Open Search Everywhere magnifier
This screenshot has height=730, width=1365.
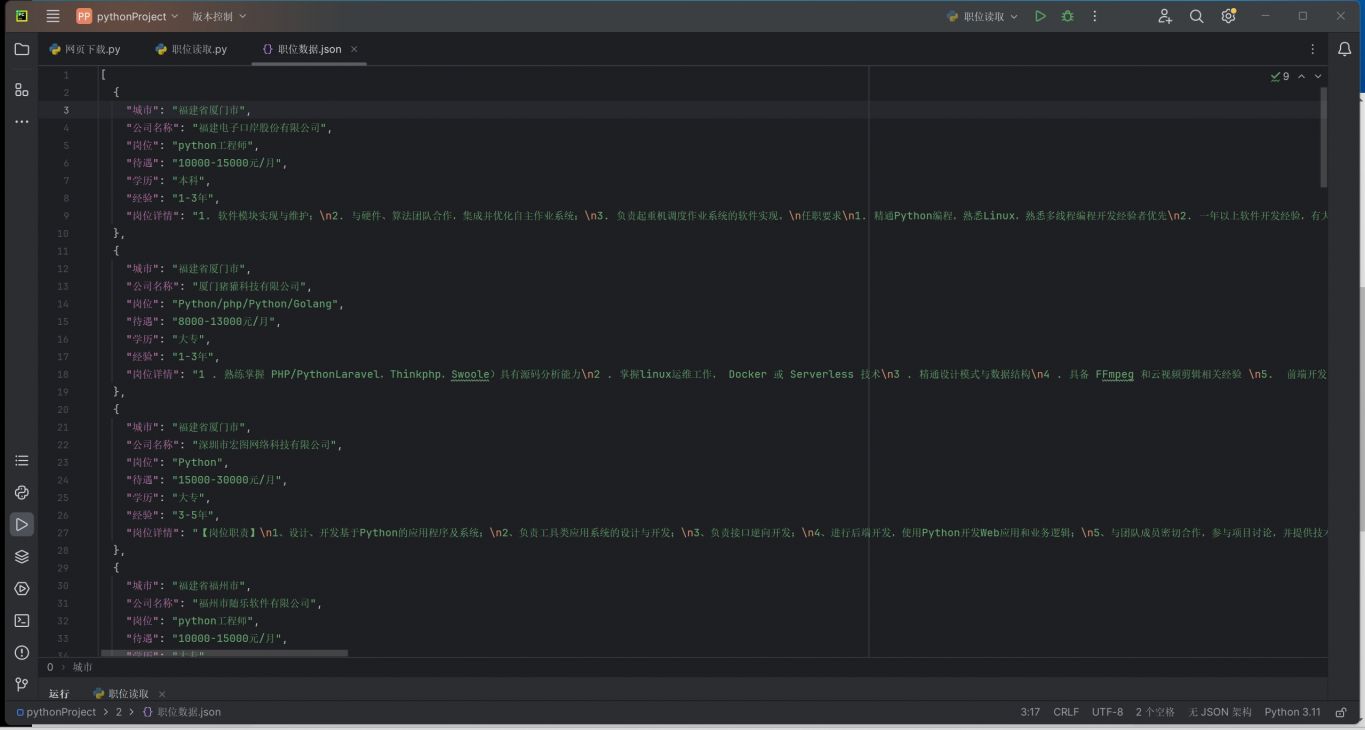tap(1196, 16)
